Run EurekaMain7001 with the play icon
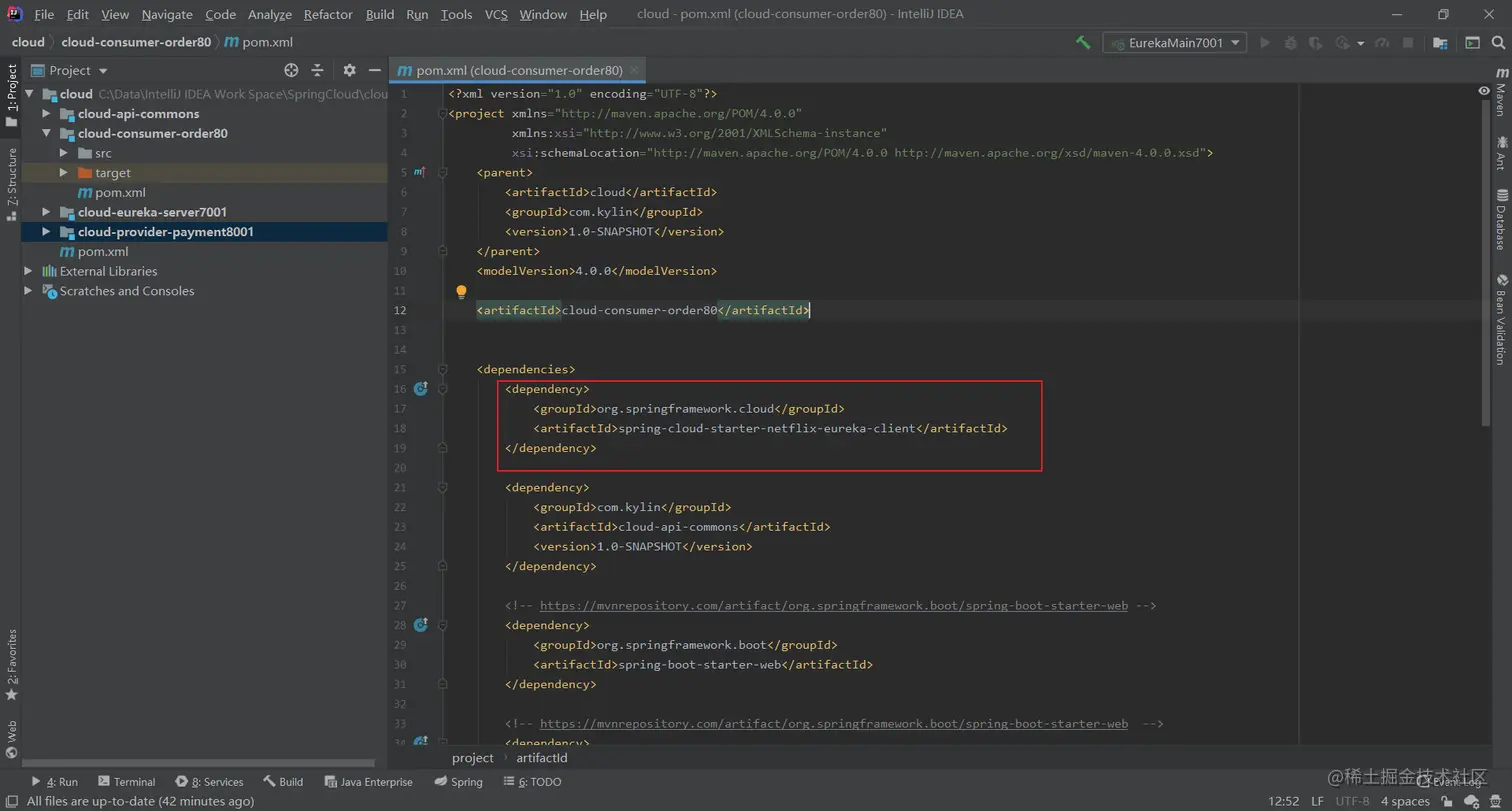The height and width of the screenshot is (811, 1512). 1265,43
